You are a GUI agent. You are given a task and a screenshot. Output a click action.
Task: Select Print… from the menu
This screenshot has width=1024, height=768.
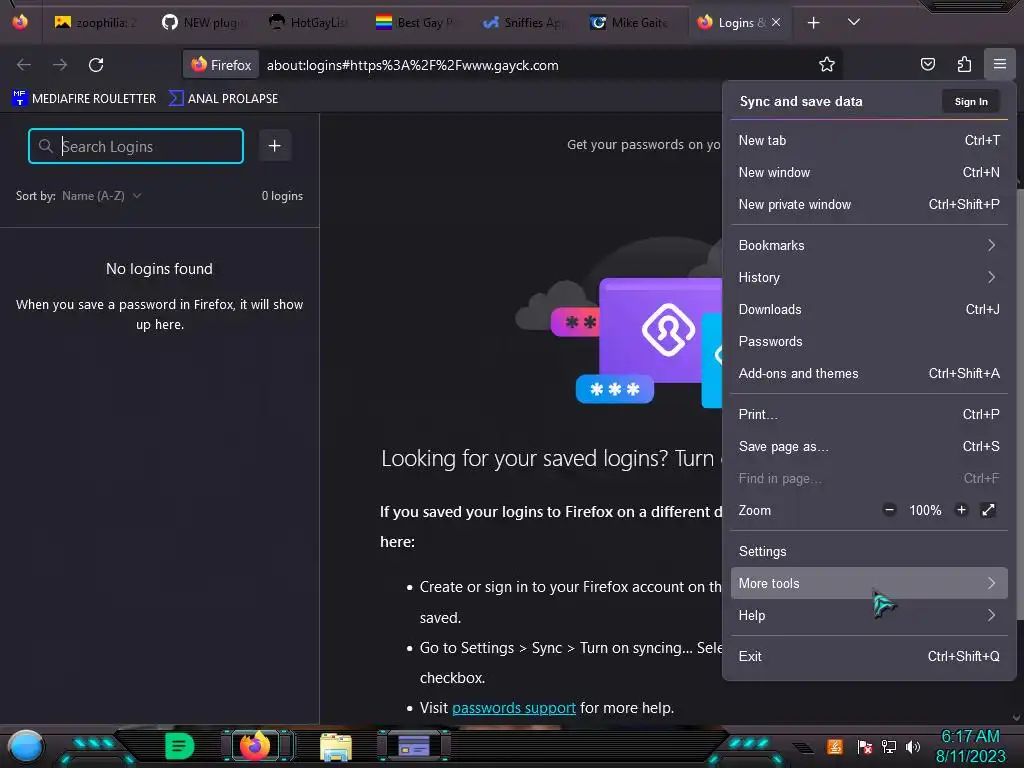(x=869, y=415)
